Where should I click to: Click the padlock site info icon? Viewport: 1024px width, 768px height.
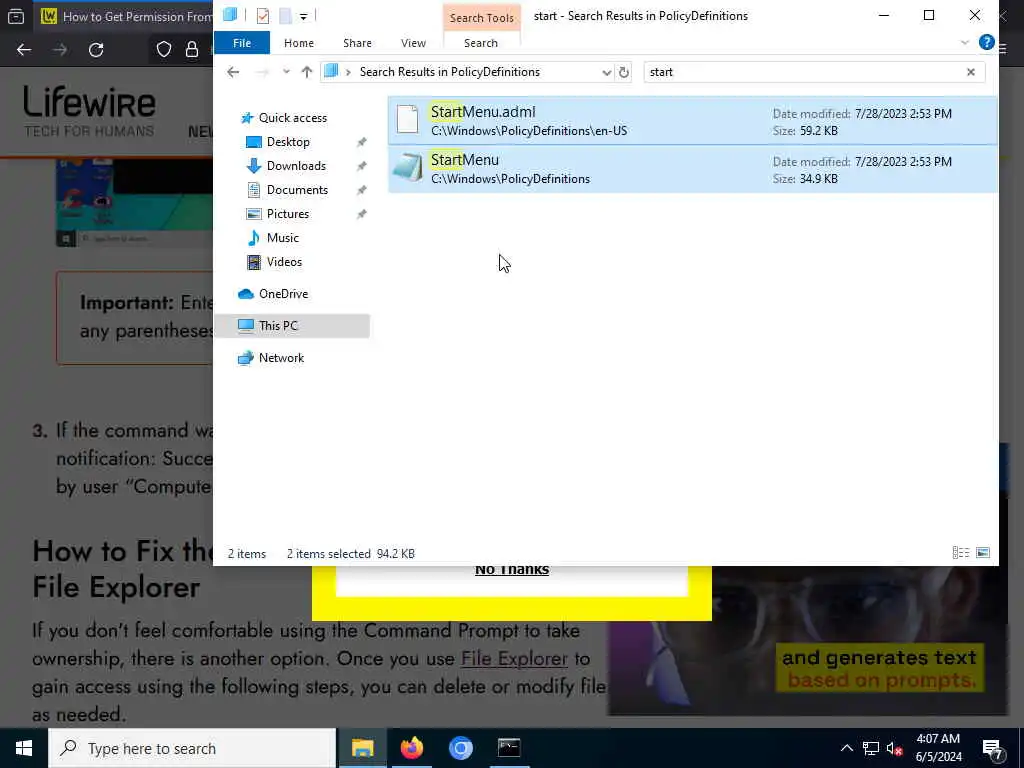pos(191,50)
